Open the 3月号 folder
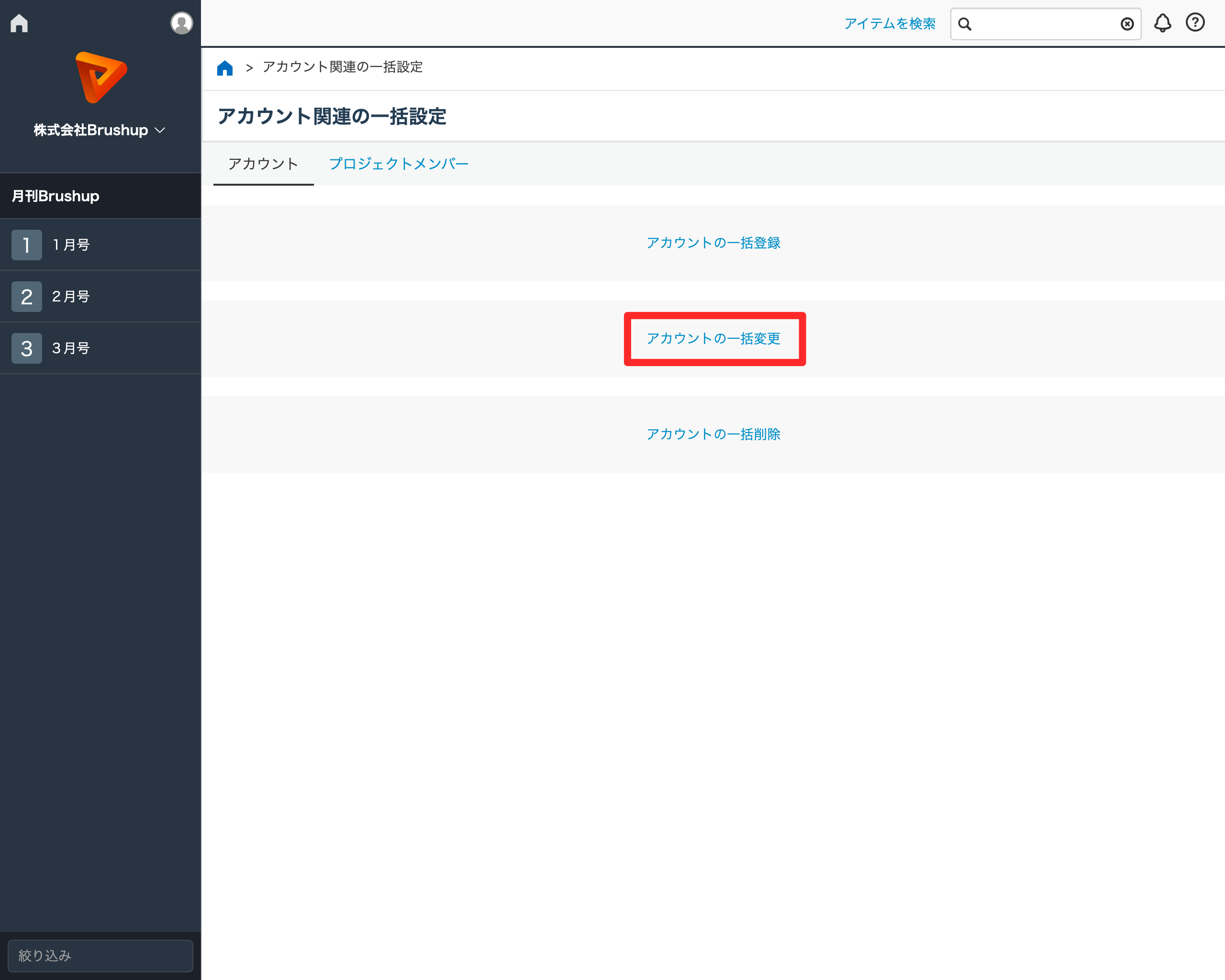This screenshot has height=980, width=1225. pos(100,348)
